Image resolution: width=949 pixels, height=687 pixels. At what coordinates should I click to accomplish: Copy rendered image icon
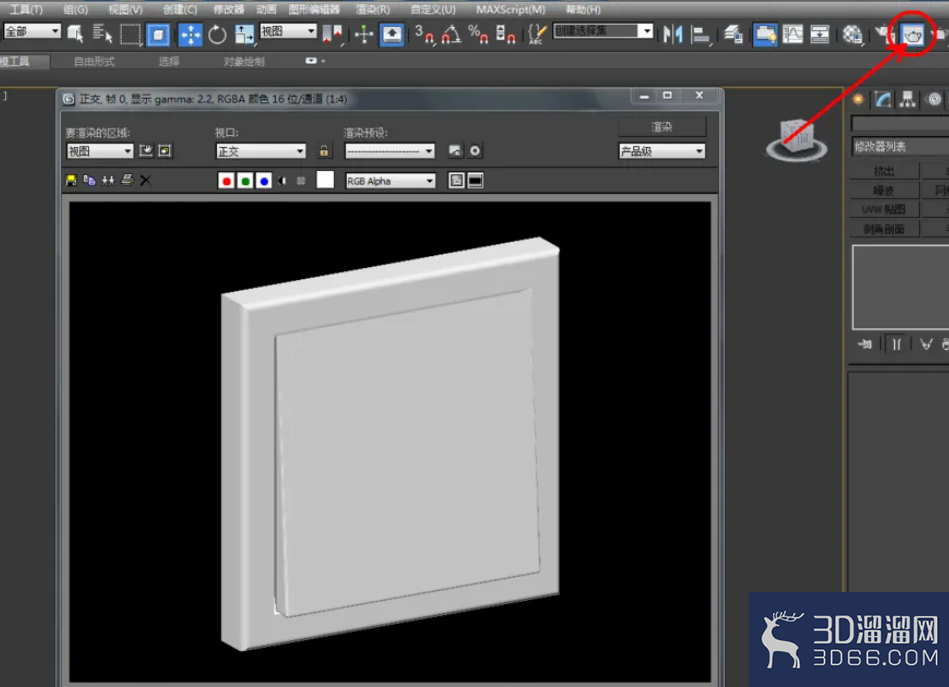point(90,180)
